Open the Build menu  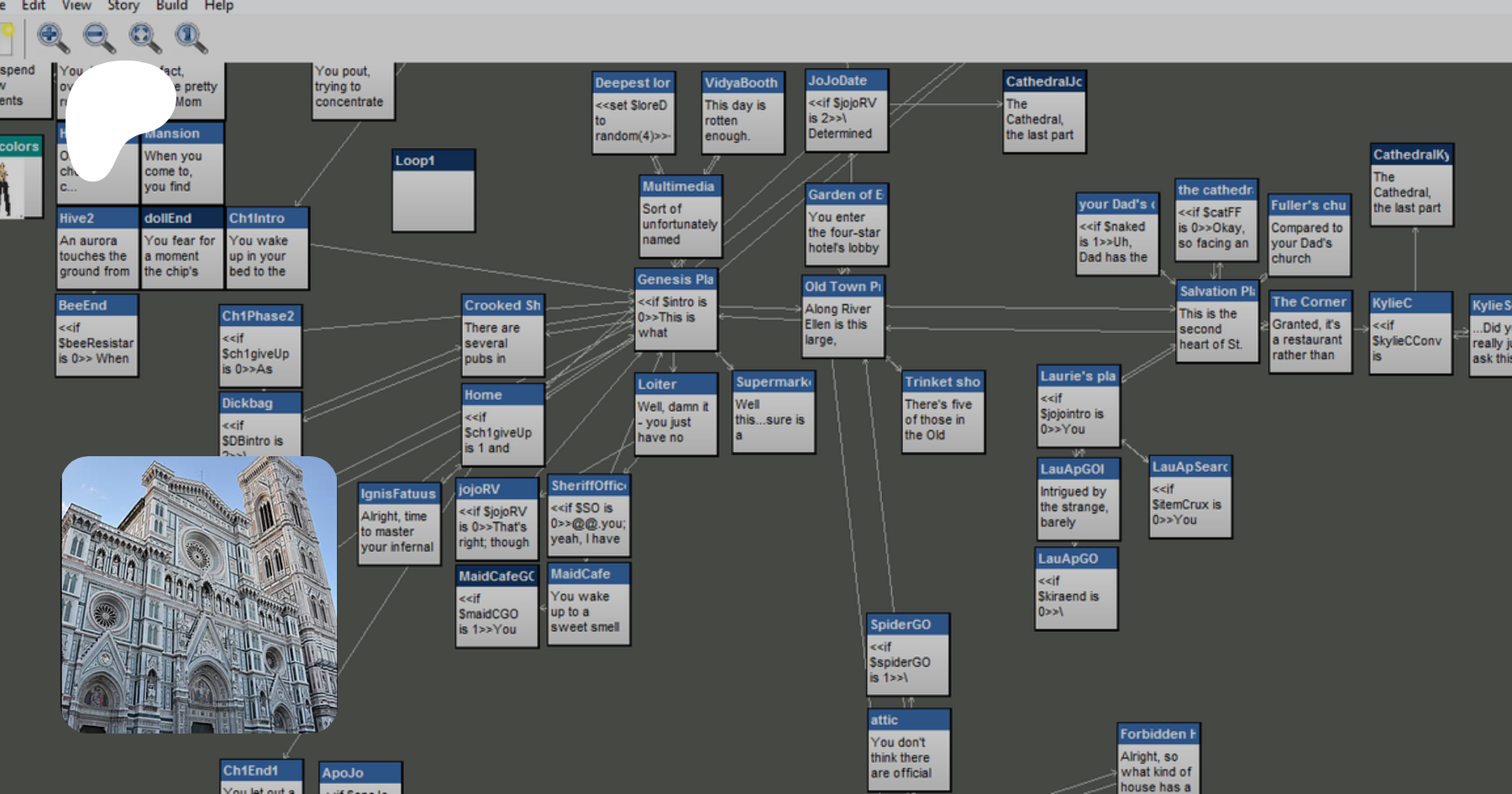point(171,6)
